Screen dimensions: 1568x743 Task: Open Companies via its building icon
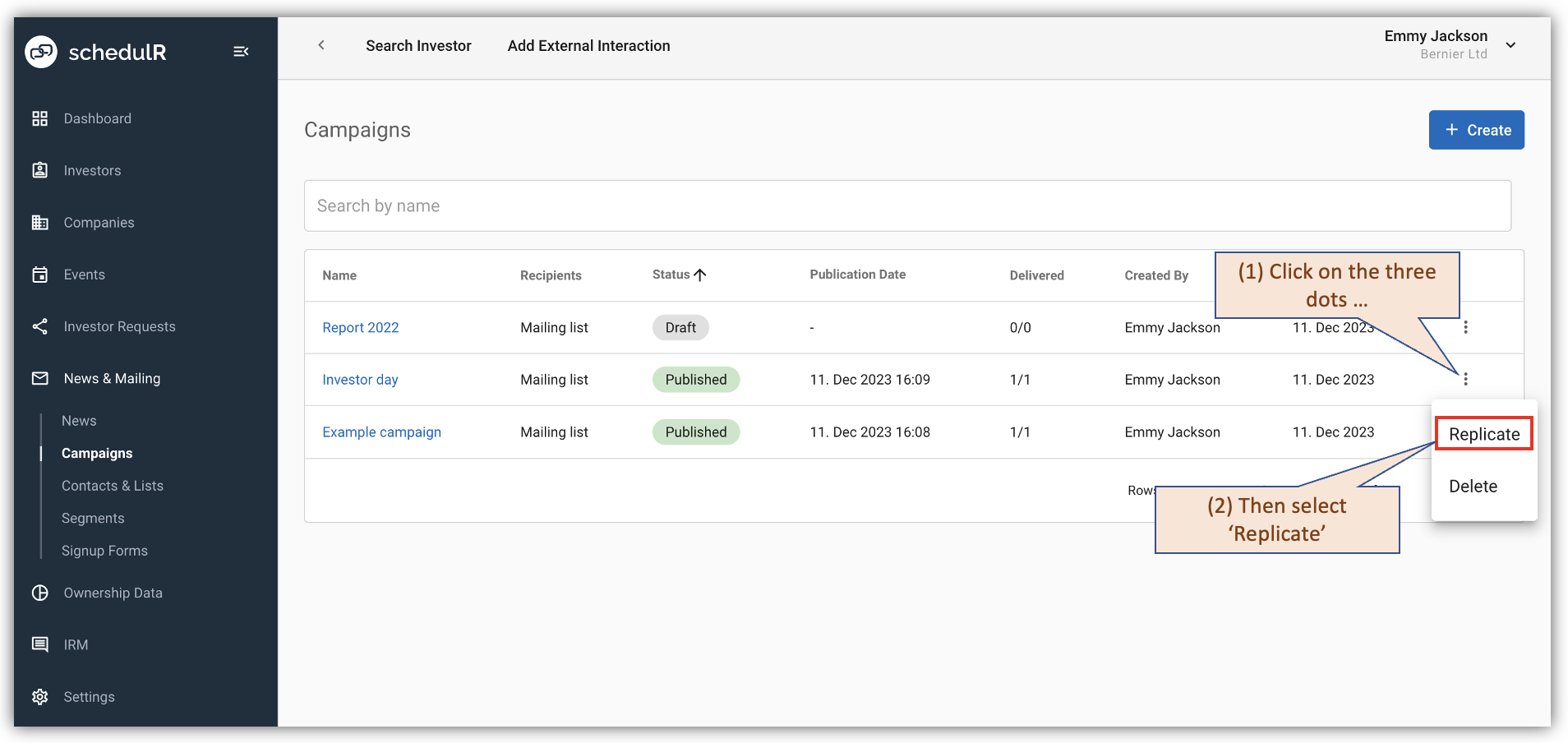tap(40, 222)
